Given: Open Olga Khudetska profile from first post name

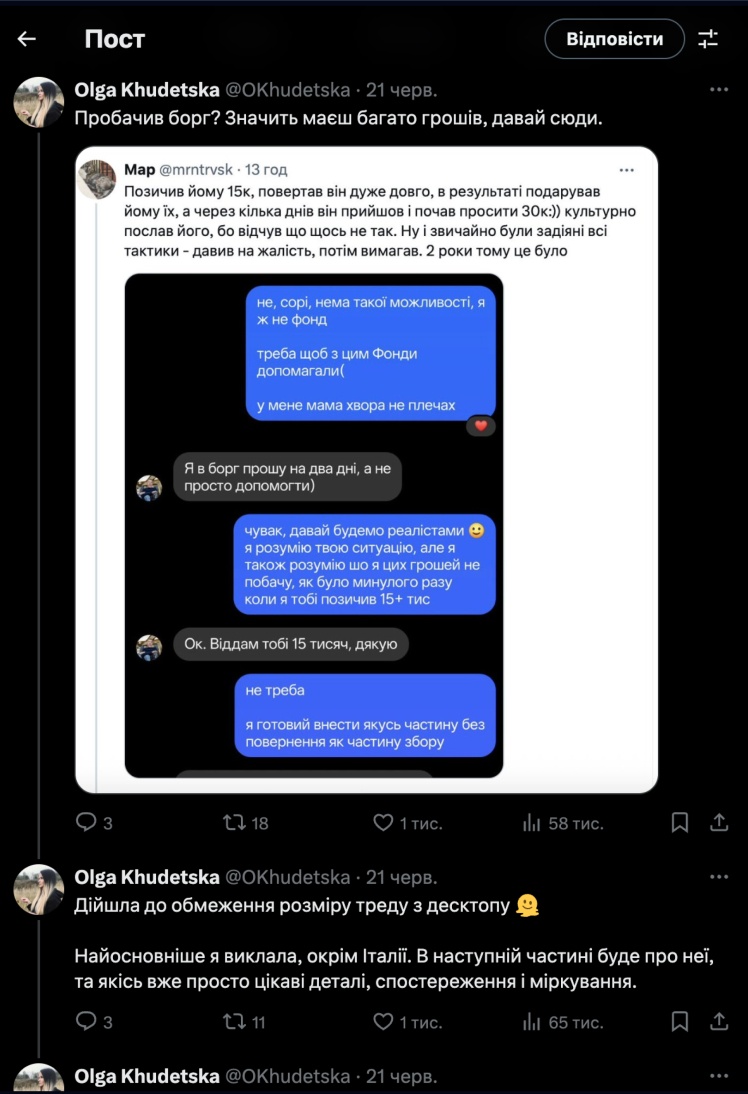Looking at the screenshot, I should pos(147,90).
